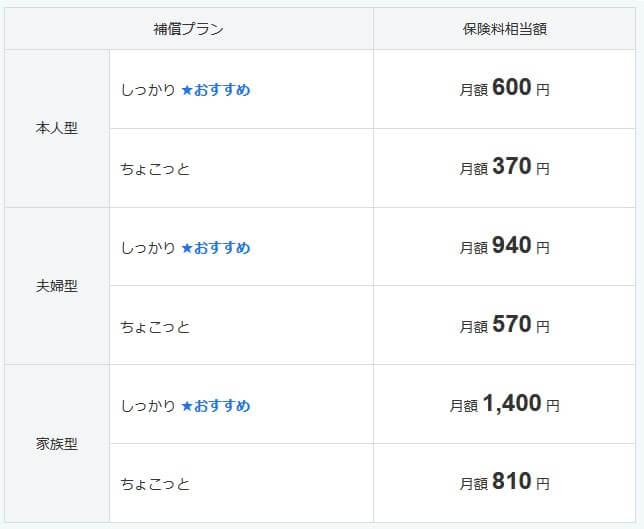Select the 夫婦型 row header
This screenshot has width=644, height=529.
[56, 287]
